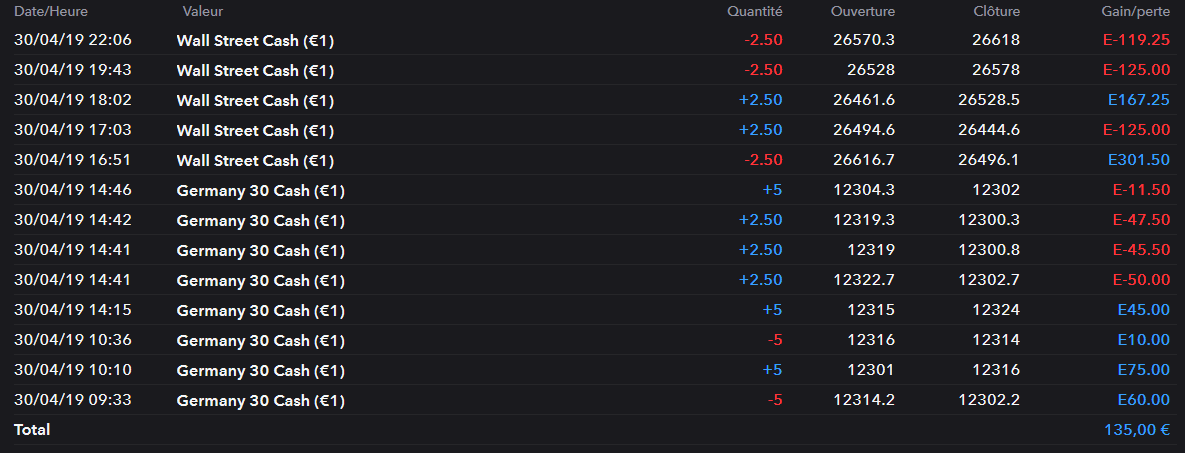This screenshot has width=1185, height=453.
Task: Select the 12304.3 opening price cell
Action: [x=863, y=190]
